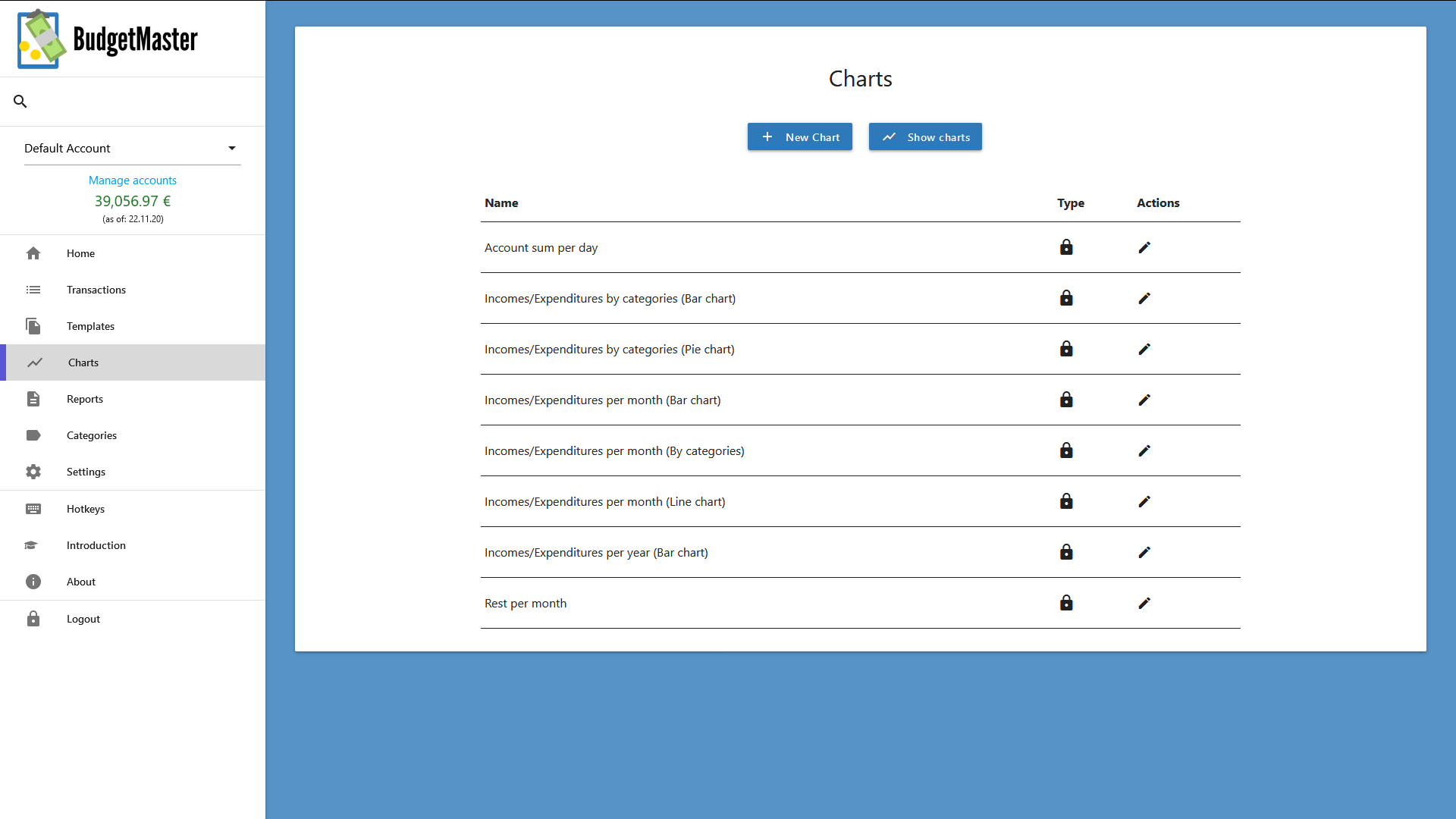This screenshot has width=1456, height=819.
Task: Click the Introduction graduation cap icon
Action: click(31, 545)
